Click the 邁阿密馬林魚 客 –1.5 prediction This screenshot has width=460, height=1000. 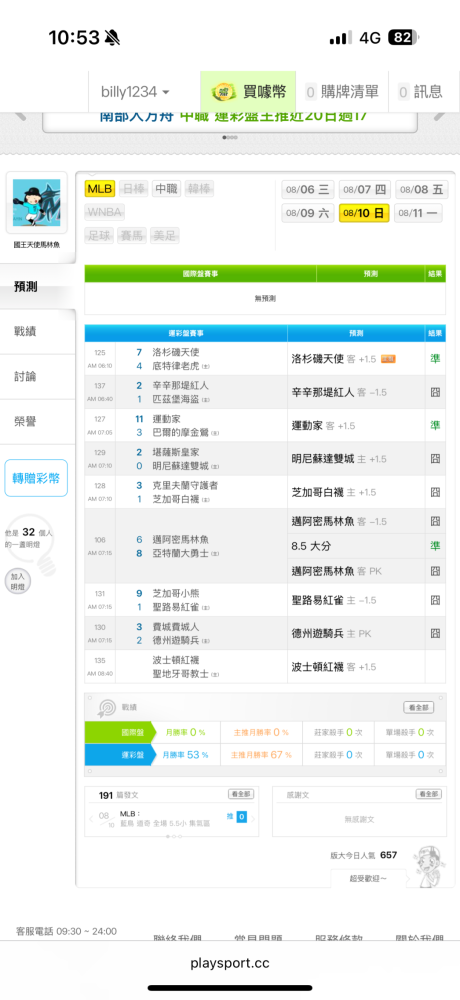[x=339, y=522]
